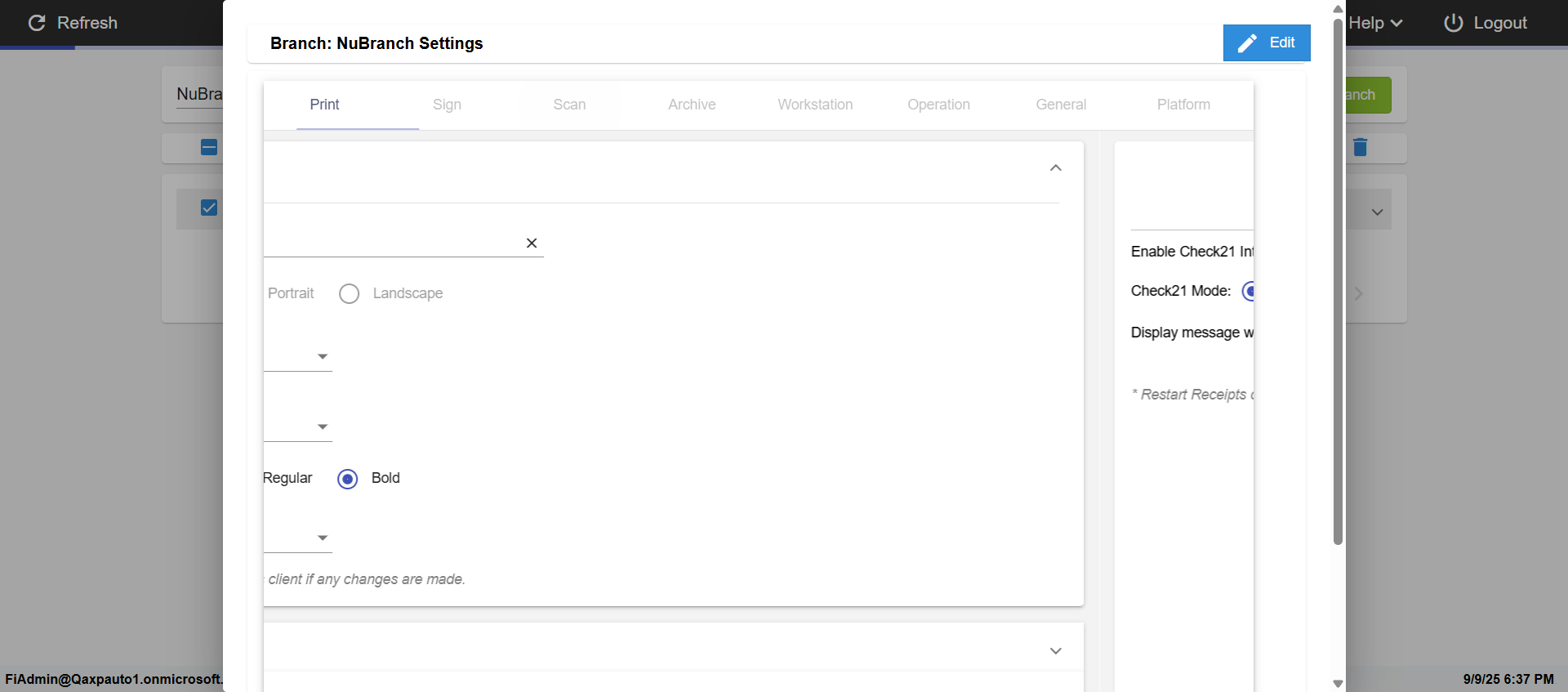Click the Refresh circular arrow icon
The image size is (1568, 692).
tap(37, 23)
